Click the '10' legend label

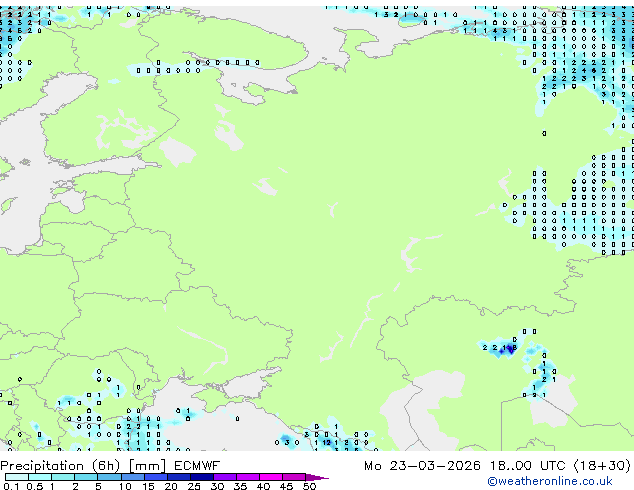(x=125, y=486)
